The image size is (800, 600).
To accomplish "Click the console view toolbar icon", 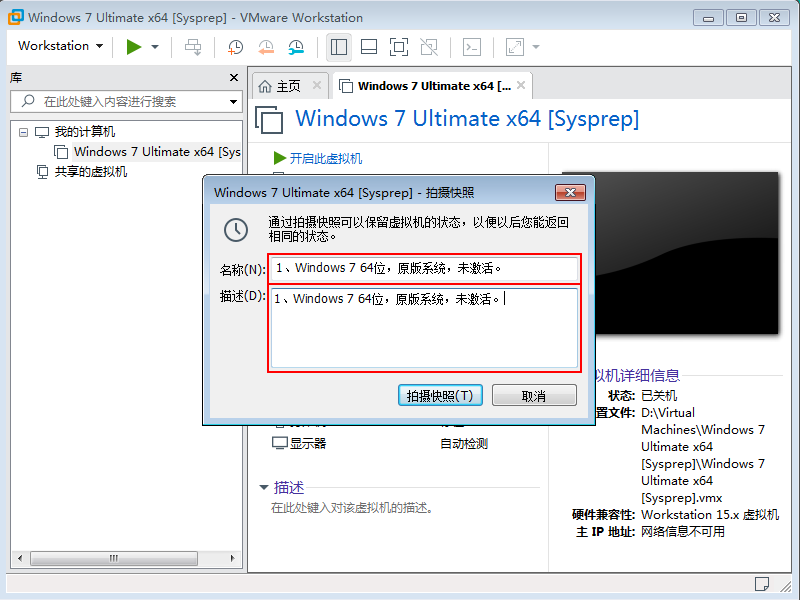I will 472,47.
